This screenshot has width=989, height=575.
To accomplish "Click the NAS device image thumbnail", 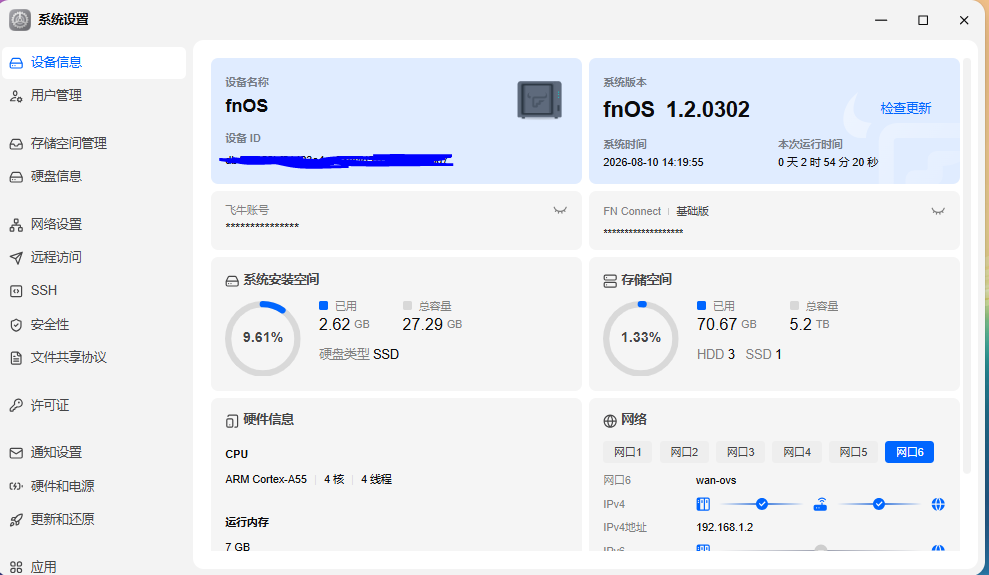I will coord(539,100).
